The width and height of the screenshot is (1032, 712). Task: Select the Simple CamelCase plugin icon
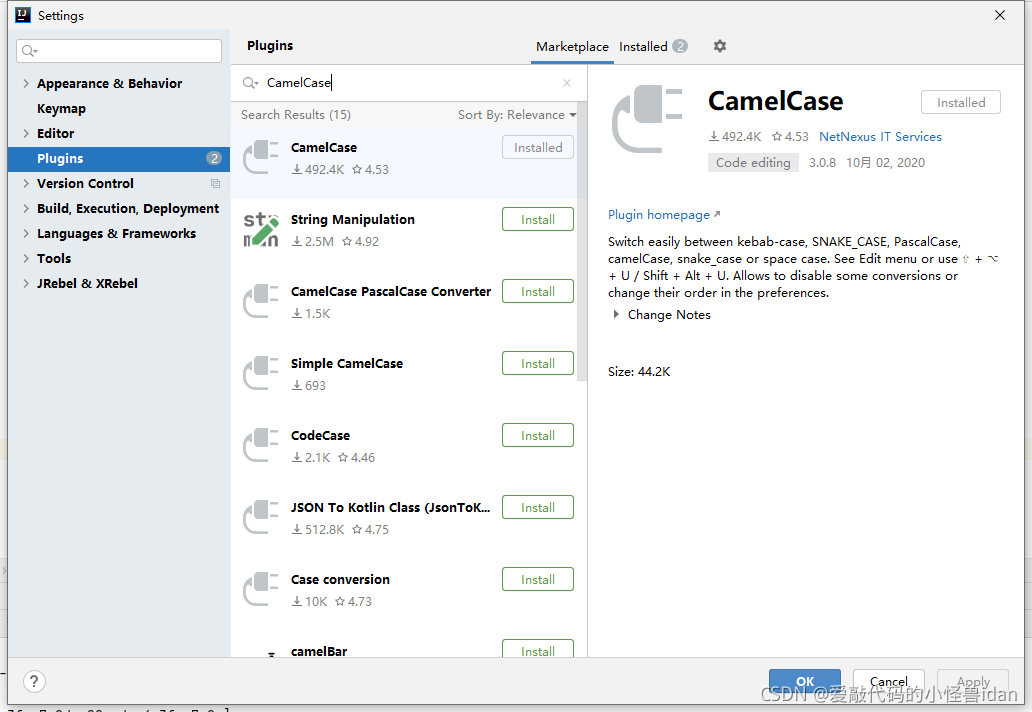pyautogui.click(x=261, y=374)
